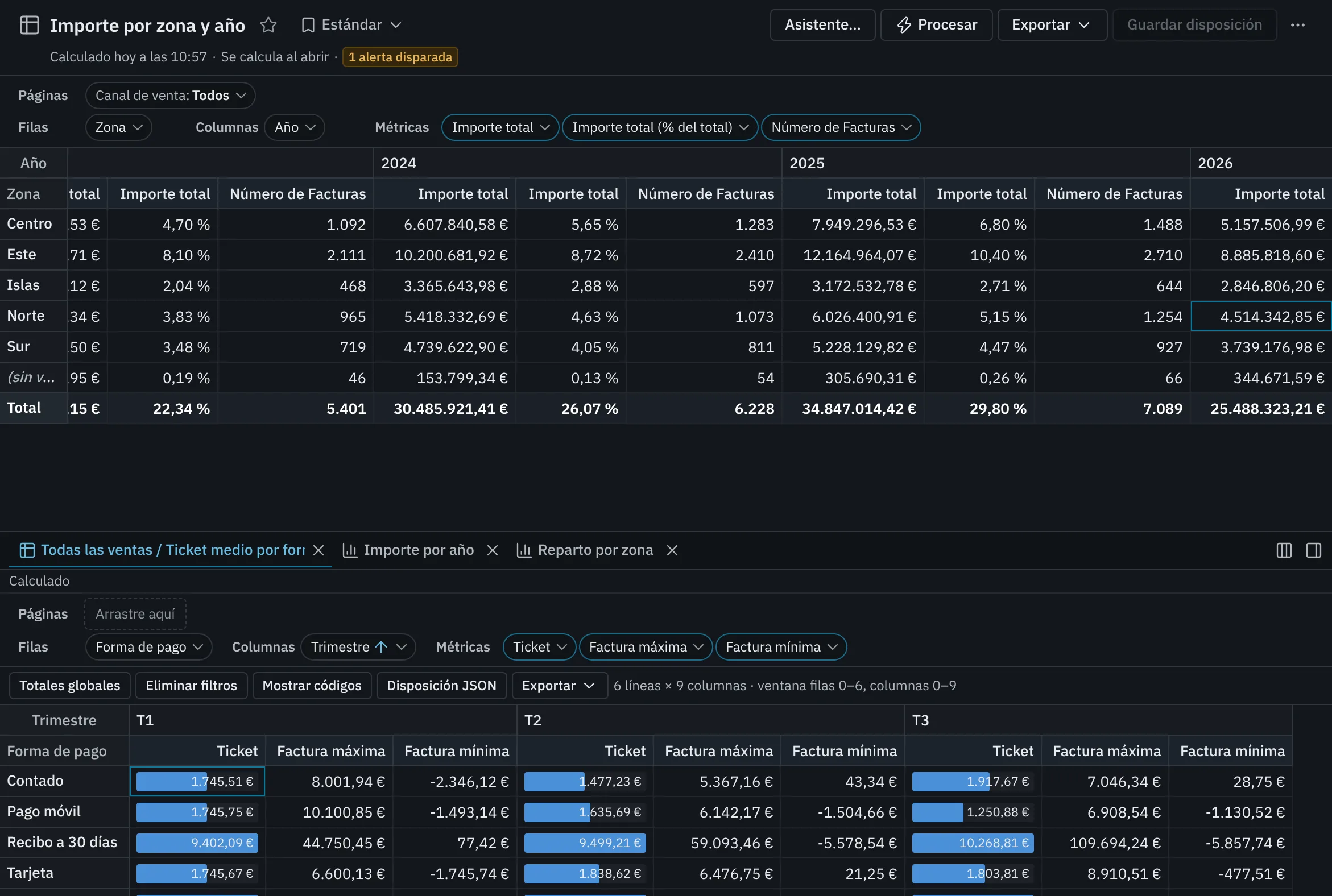Expand the Canal de venta page filter
Image resolution: width=1332 pixels, height=896 pixels.
tap(171, 96)
